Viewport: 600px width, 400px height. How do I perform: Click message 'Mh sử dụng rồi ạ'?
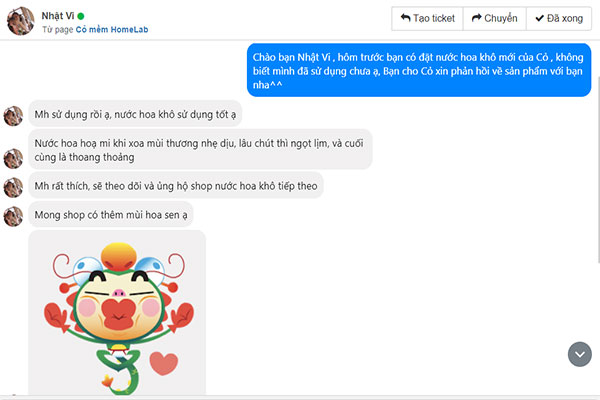(x=135, y=114)
